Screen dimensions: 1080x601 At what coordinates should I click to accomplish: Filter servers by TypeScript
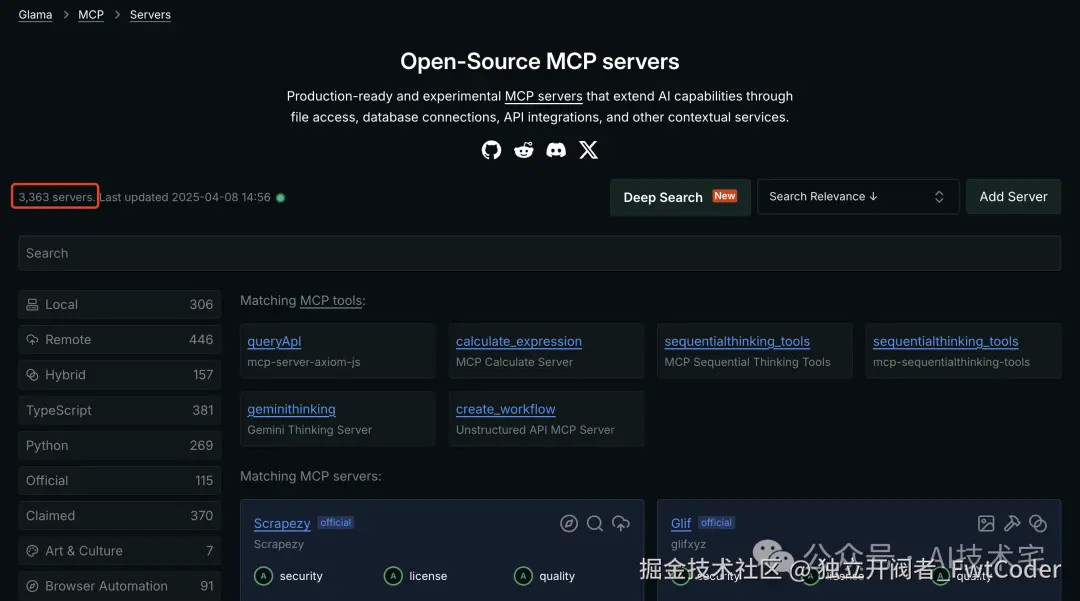(x=120, y=410)
